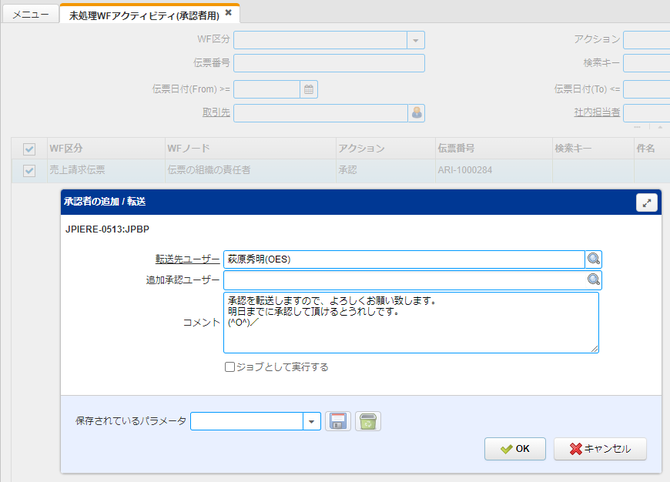Sort by the 伝票番号 column header

pyautogui.click(x=494, y=148)
